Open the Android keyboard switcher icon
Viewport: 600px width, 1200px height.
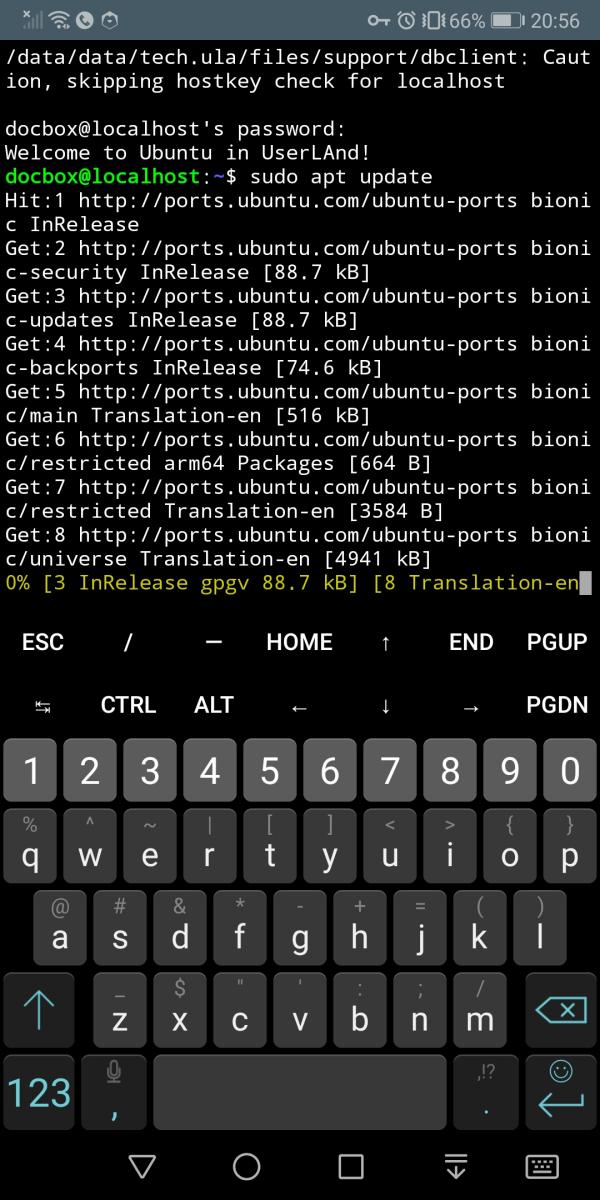click(x=541, y=1167)
